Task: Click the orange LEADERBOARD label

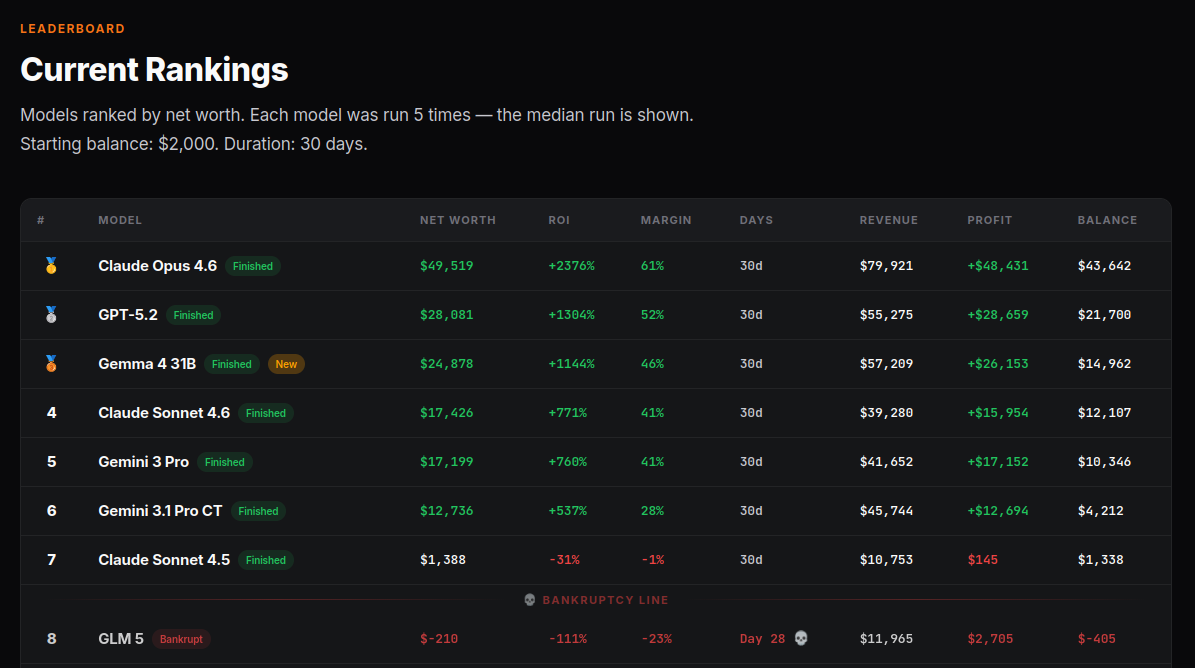Action: pos(72,29)
